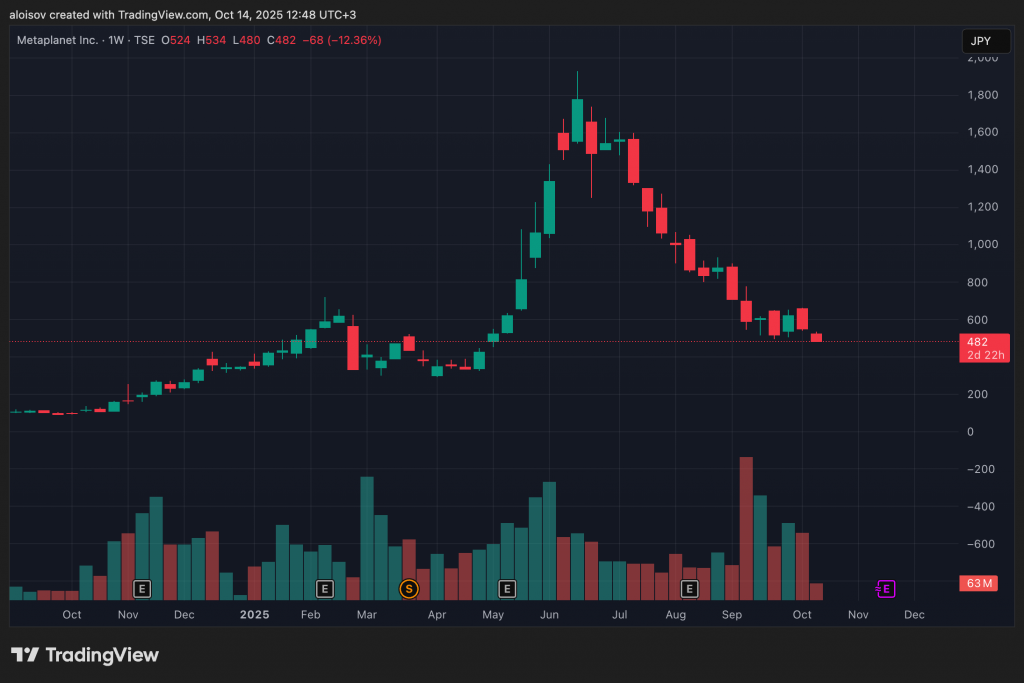The width and height of the screenshot is (1024, 683).
Task: Open the purple upcoming earnings E marker
Action: pos(886,589)
